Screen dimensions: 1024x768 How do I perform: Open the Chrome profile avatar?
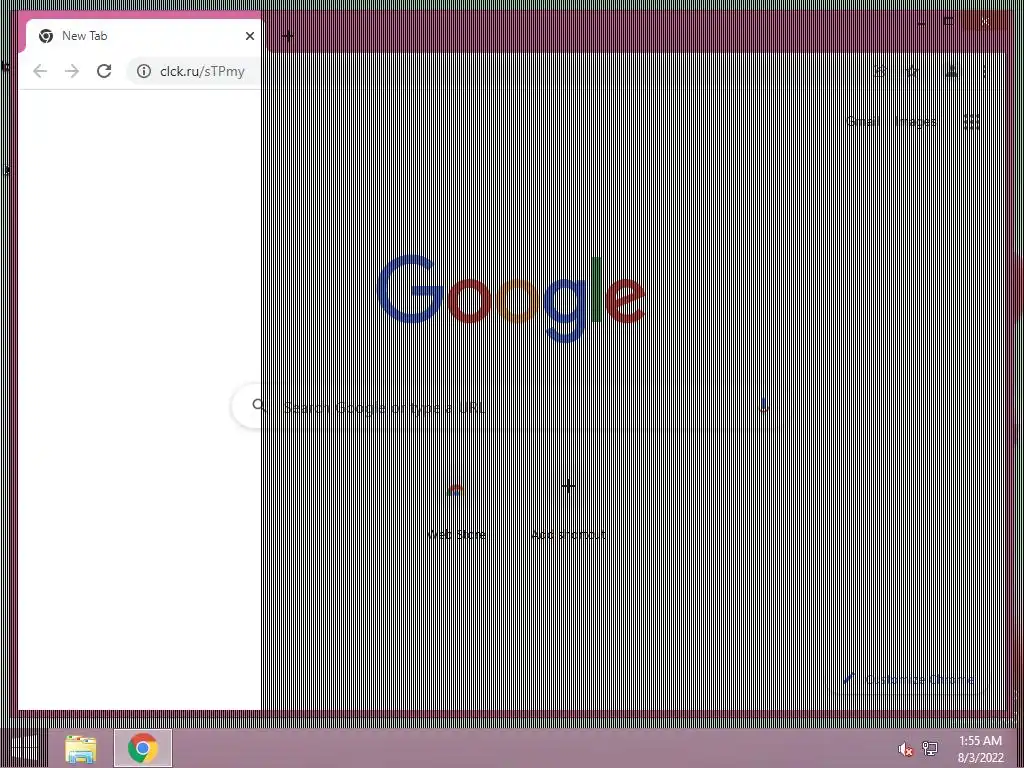(x=952, y=71)
